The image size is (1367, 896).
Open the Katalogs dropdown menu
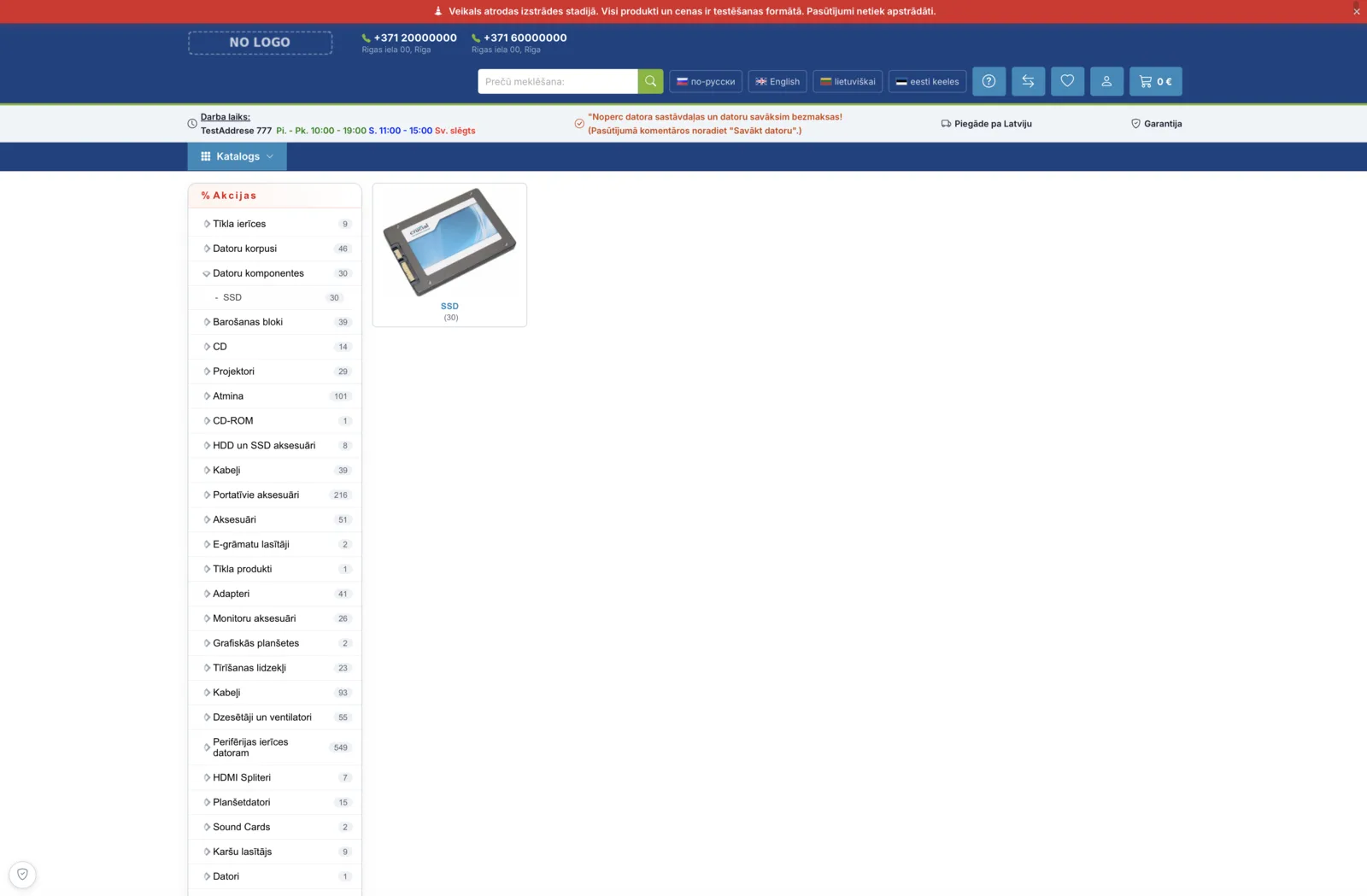tap(238, 156)
